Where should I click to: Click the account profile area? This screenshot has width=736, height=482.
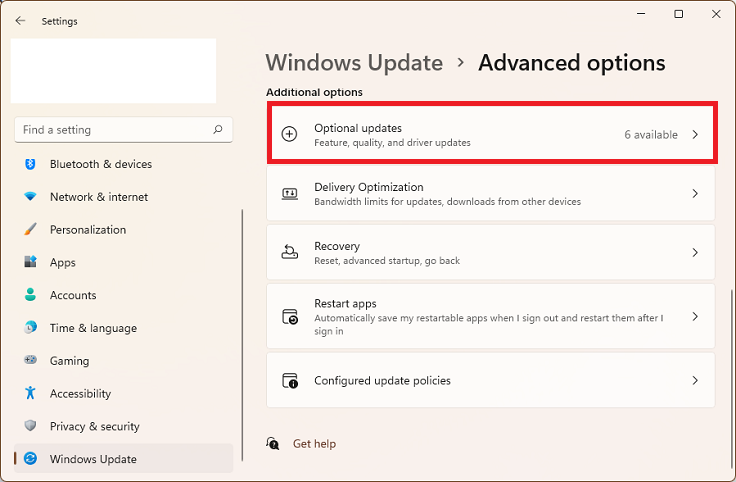(x=113, y=71)
